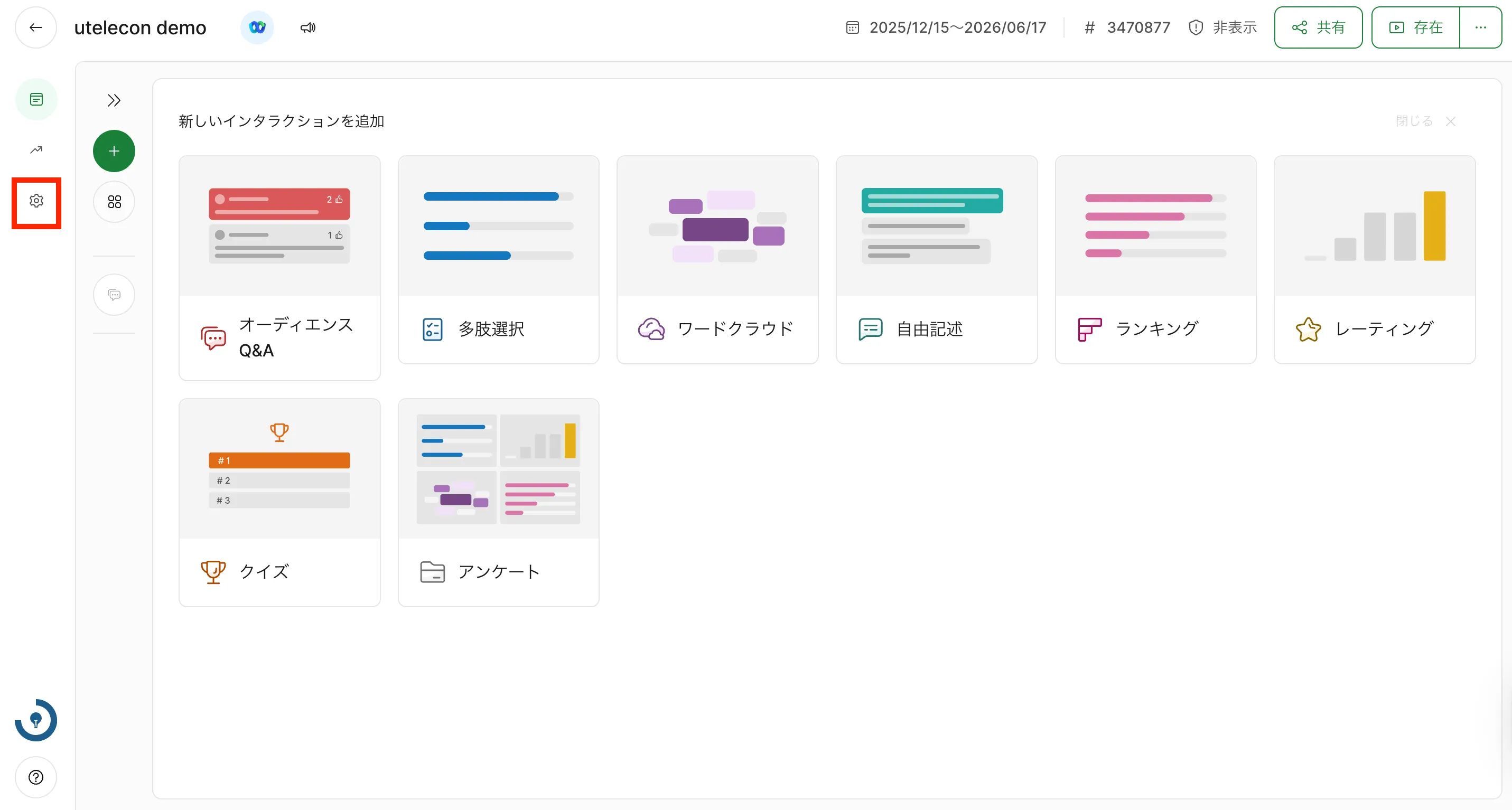Screen dimensions: 1512x810
Task: Click the 共有 share button
Action: (1318, 27)
